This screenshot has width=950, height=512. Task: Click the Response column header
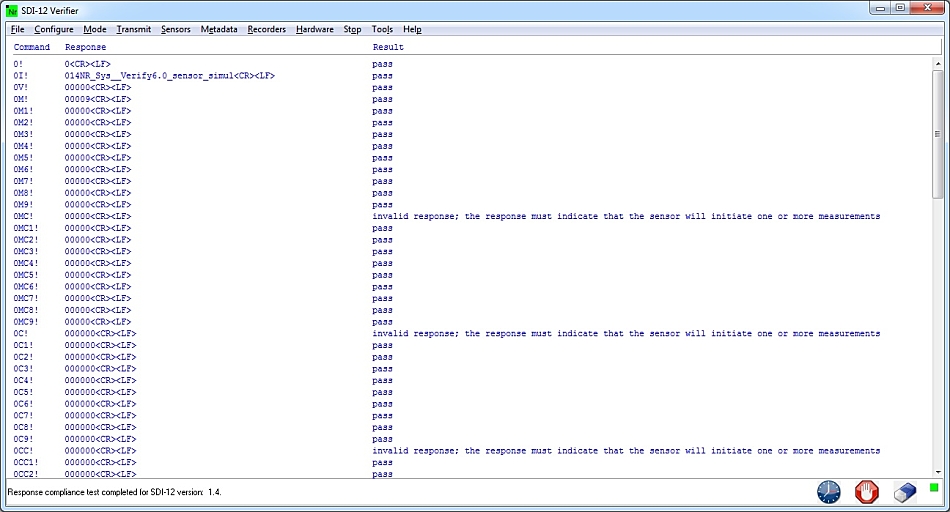tap(85, 47)
